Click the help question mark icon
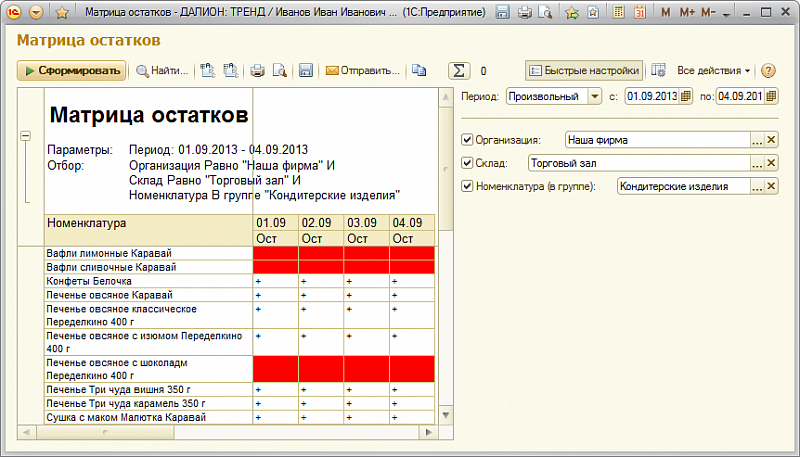Image resolution: width=800 pixels, height=457 pixels. 768,71
